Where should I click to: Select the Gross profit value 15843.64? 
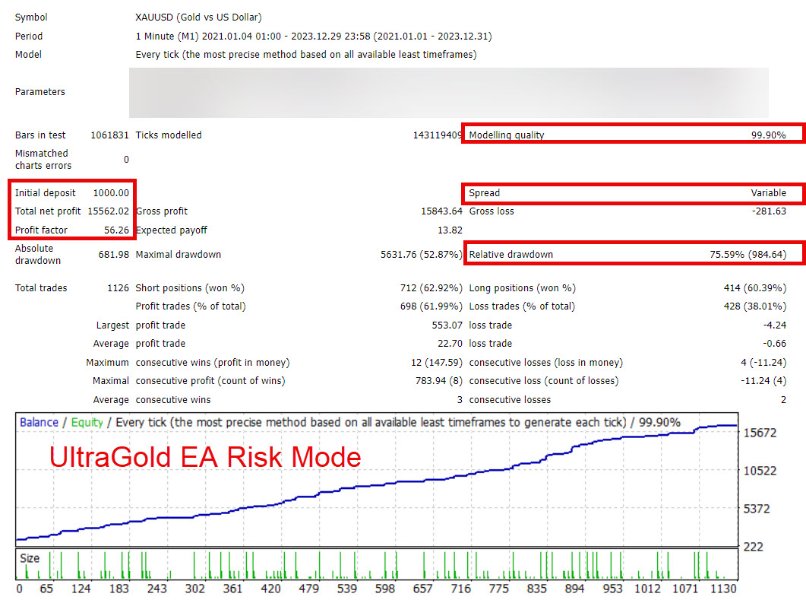[442, 211]
